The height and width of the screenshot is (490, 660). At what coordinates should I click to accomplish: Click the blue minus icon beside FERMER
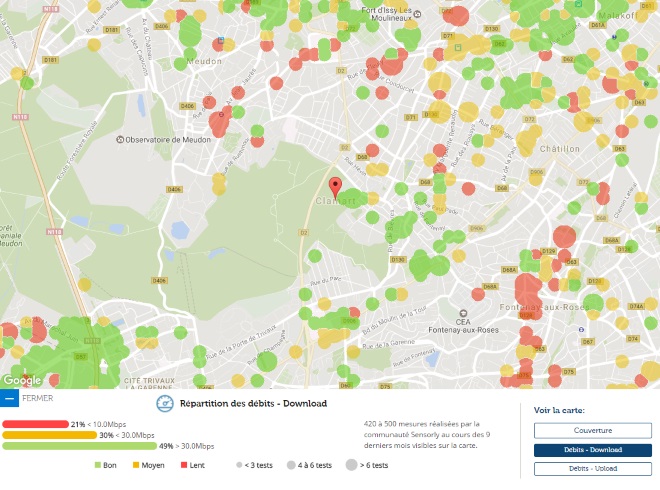point(9,398)
